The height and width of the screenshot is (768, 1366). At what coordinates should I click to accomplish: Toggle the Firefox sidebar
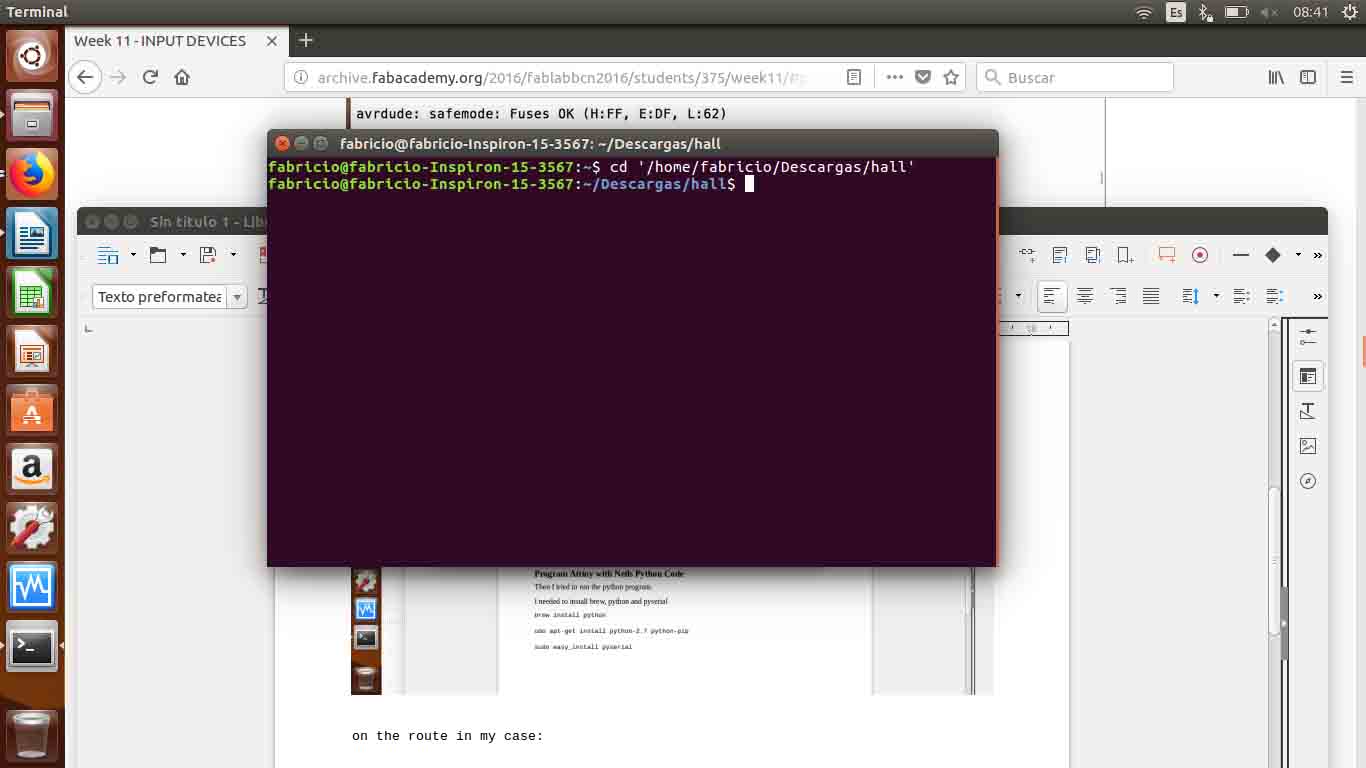[1308, 77]
